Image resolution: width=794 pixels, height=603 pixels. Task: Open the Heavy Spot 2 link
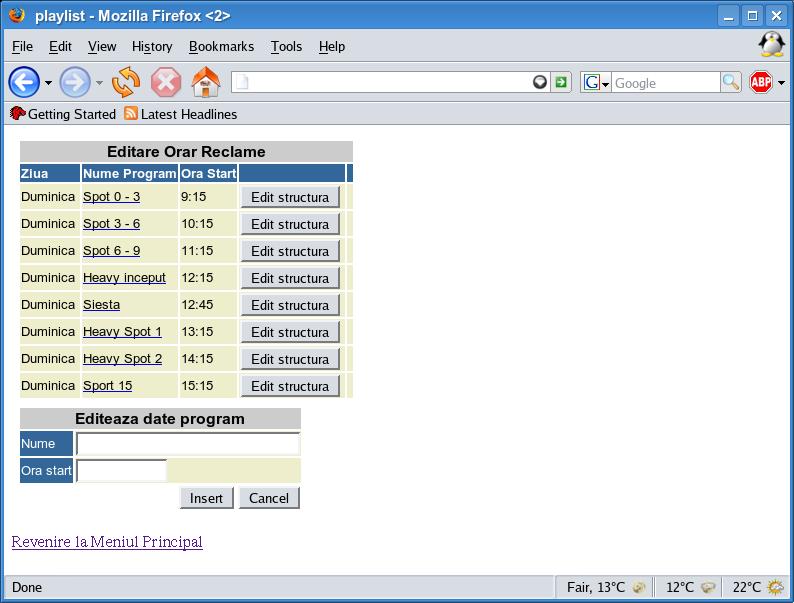click(123, 358)
